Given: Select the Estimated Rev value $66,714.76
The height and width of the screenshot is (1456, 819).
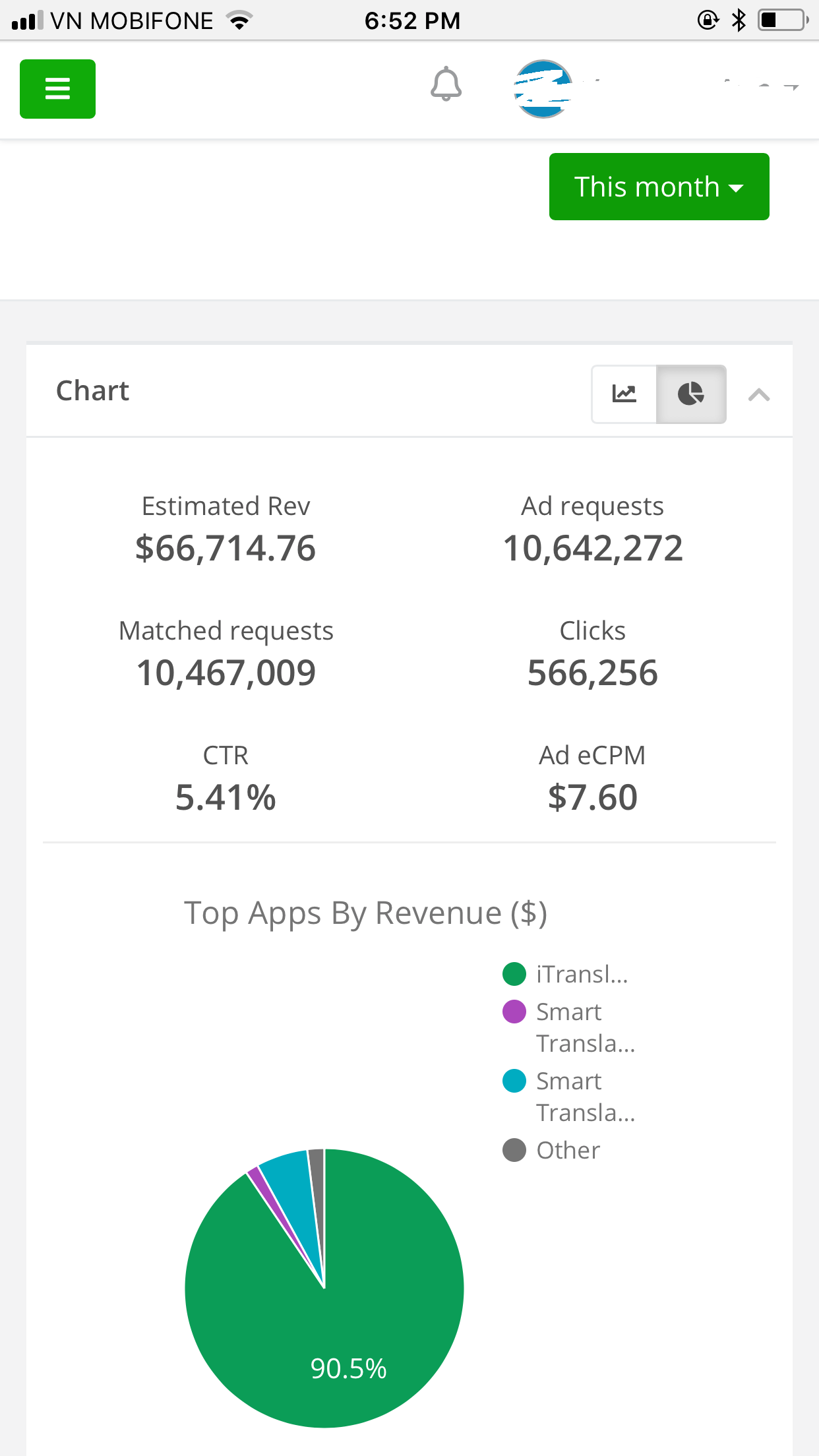Looking at the screenshot, I should click(x=226, y=548).
